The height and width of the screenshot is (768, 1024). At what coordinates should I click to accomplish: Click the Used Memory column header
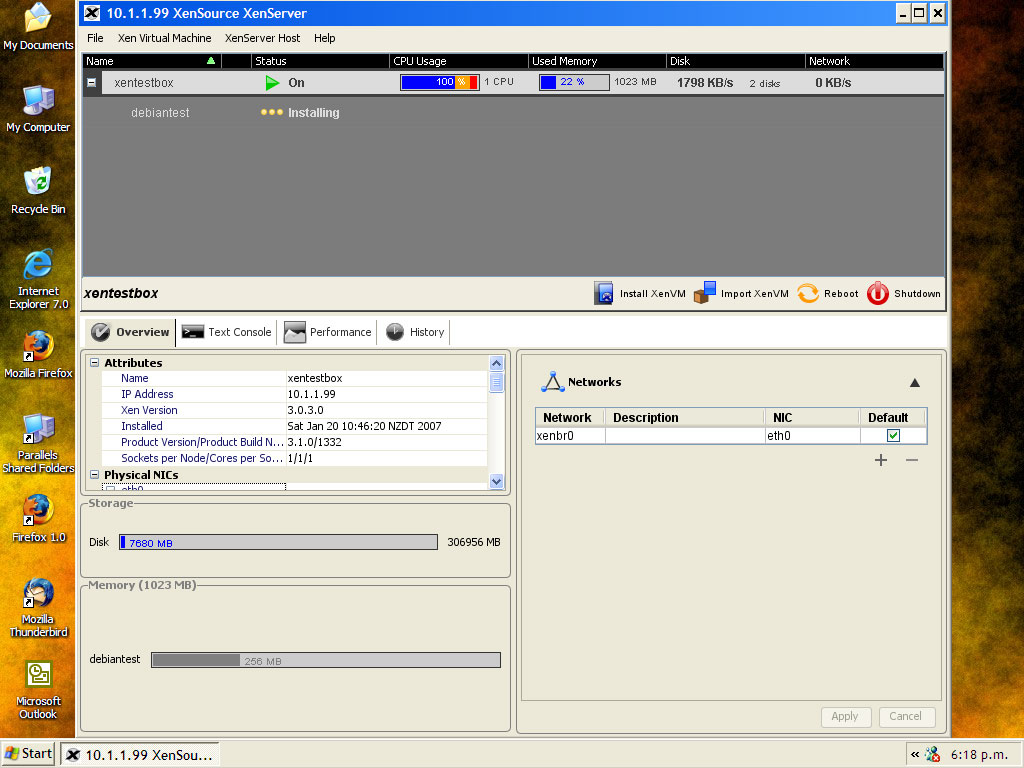598,61
